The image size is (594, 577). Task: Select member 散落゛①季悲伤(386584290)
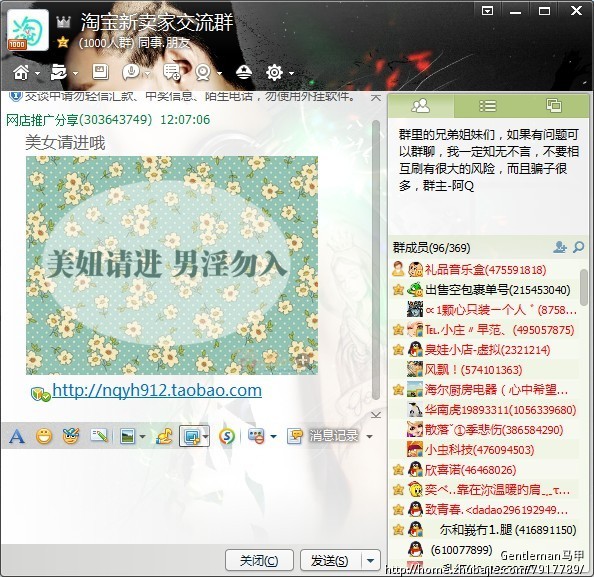tap(485, 430)
